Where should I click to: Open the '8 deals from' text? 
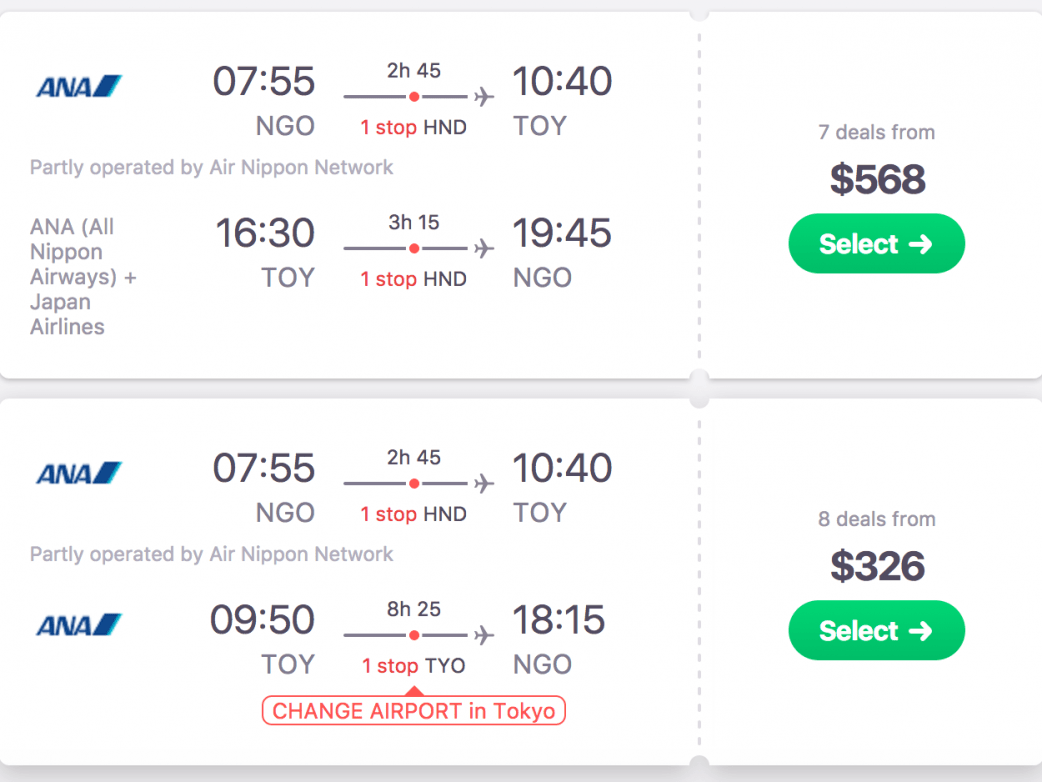(876, 519)
